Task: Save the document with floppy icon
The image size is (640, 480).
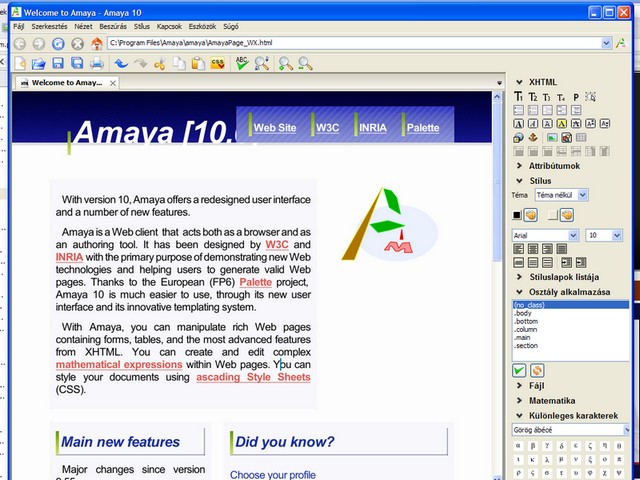Action: pyautogui.click(x=58, y=63)
